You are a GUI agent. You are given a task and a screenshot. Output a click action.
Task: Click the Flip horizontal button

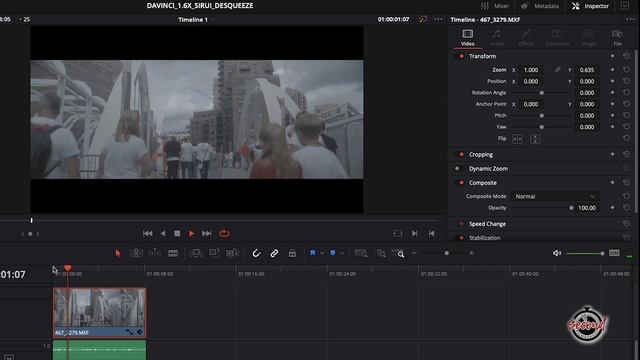pyautogui.click(x=518, y=139)
